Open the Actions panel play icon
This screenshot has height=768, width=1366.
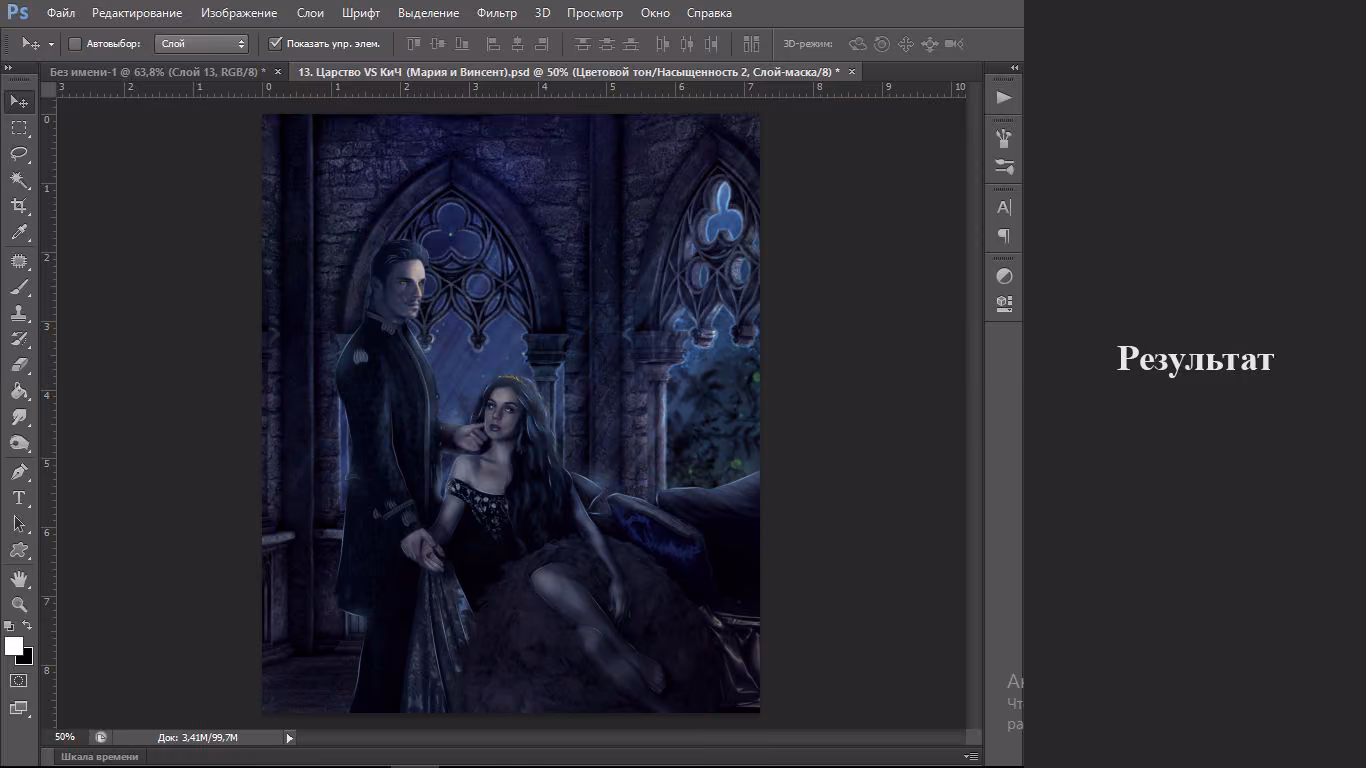[1004, 97]
